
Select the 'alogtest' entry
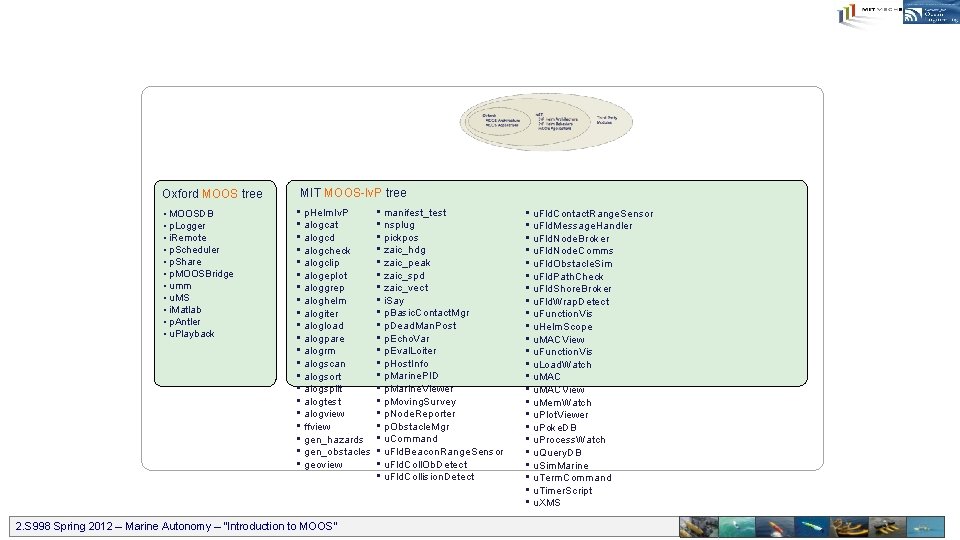click(323, 402)
